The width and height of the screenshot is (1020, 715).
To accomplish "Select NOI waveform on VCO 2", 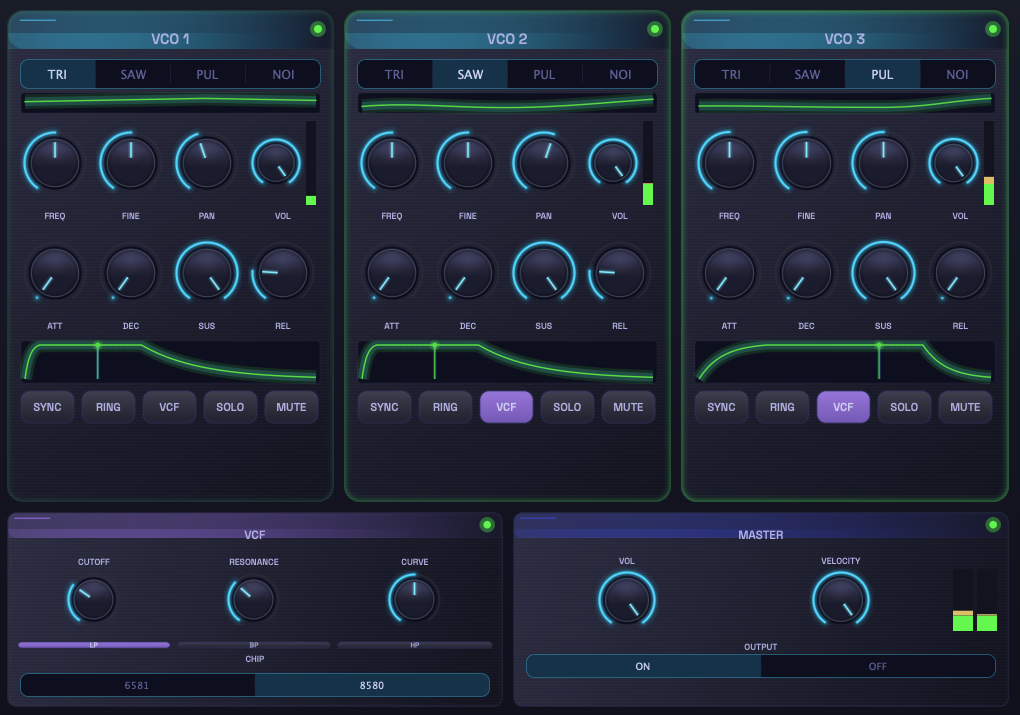I will (x=620, y=74).
